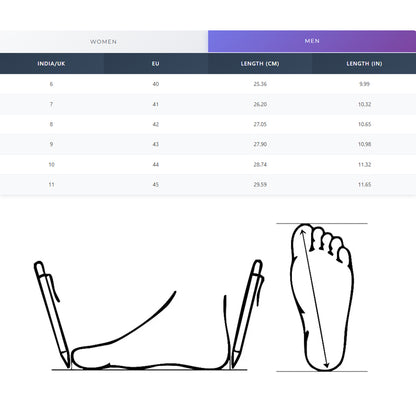Click the 9.99 inch length cell

(x=364, y=84)
